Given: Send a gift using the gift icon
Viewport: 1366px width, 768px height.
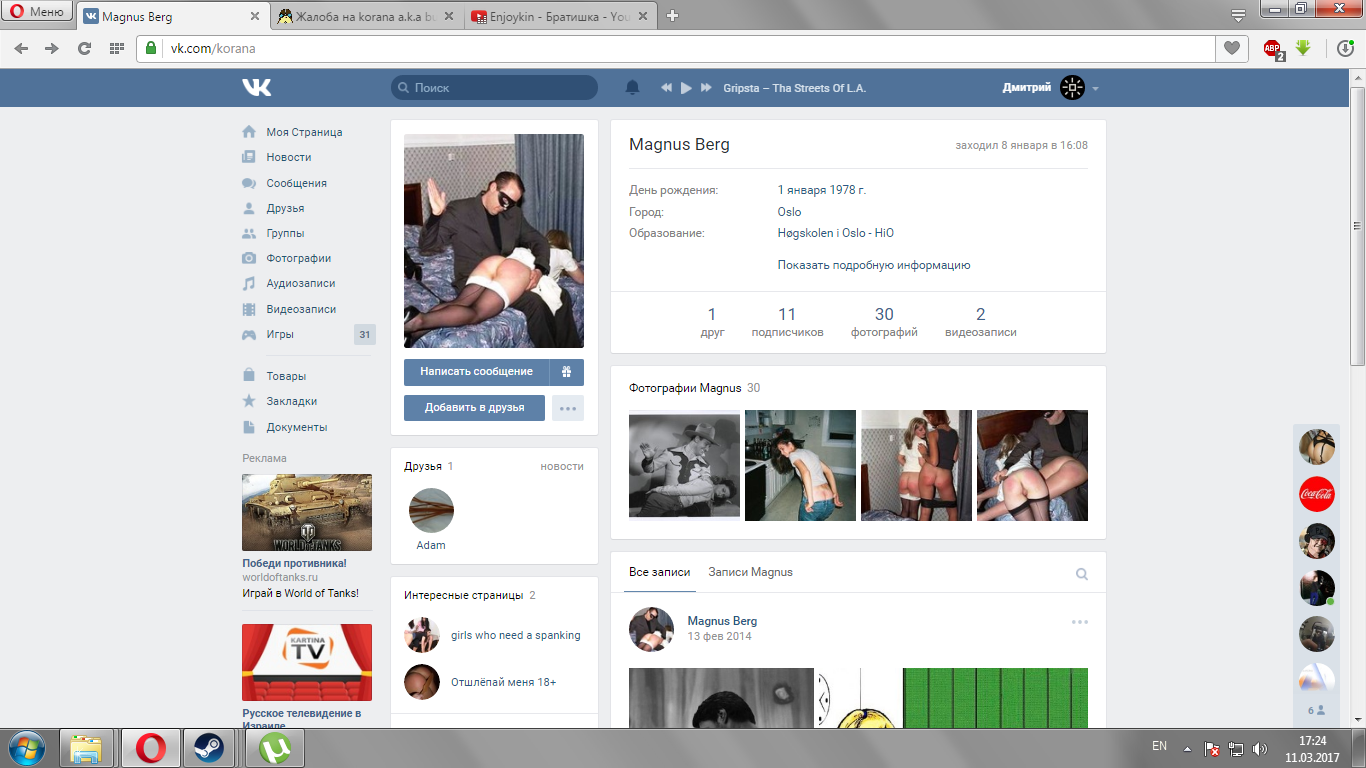Looking at the screenshot, I should pyautogui.click(x=566, y=372).
